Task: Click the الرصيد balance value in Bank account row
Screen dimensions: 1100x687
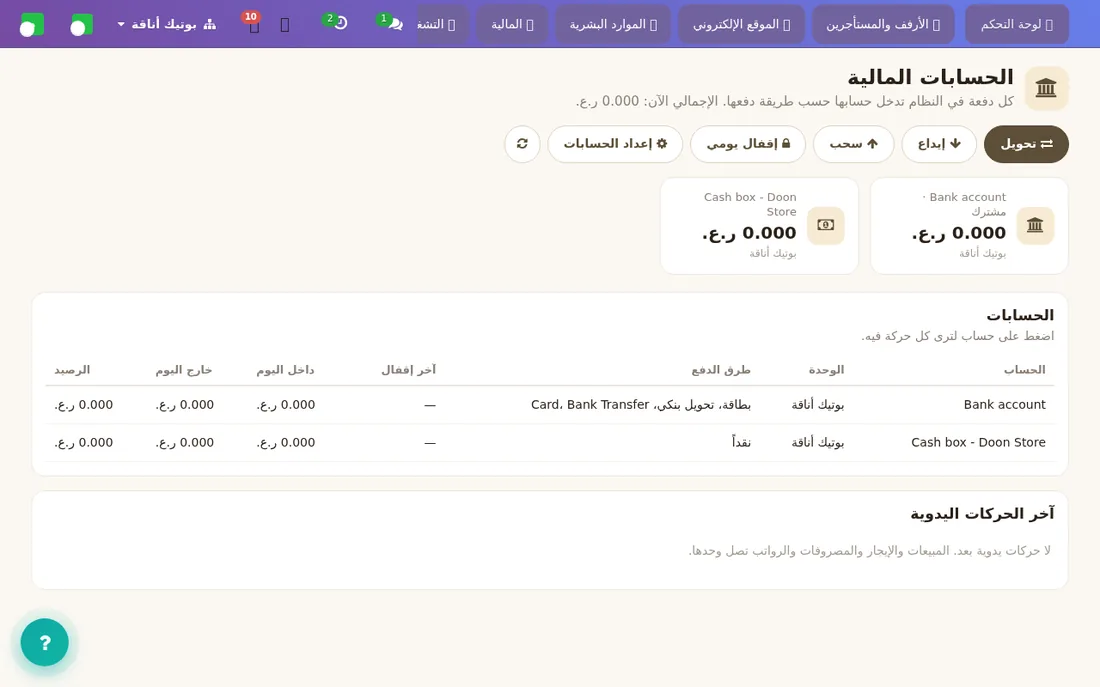Action: pos(83,405)
